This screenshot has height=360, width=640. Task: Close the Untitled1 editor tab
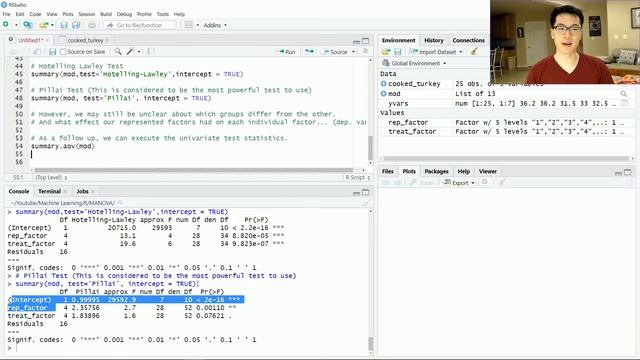click(x=47, y=40)
